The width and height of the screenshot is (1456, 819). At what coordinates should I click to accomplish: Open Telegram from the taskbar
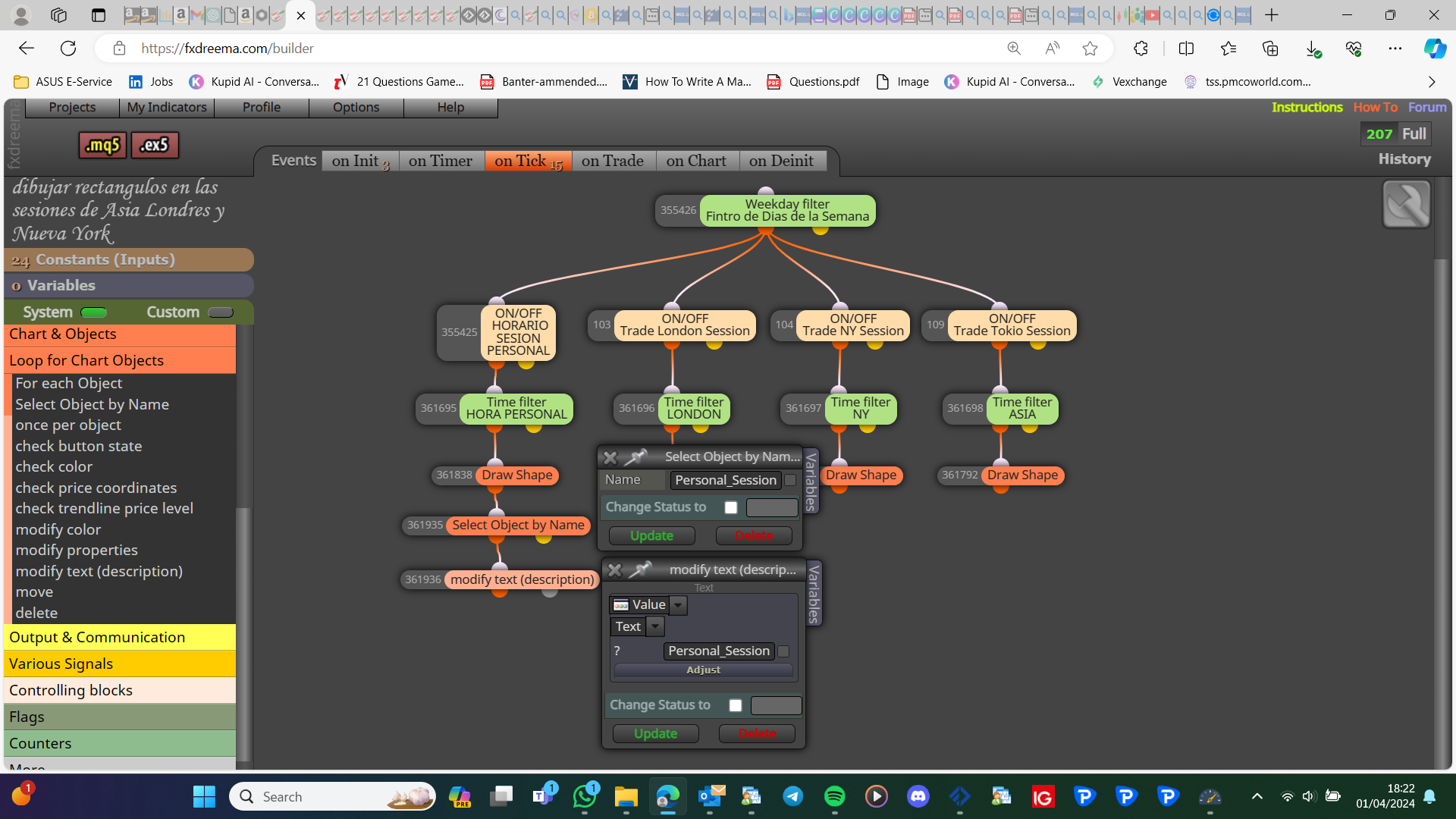(x=793, y=796)
